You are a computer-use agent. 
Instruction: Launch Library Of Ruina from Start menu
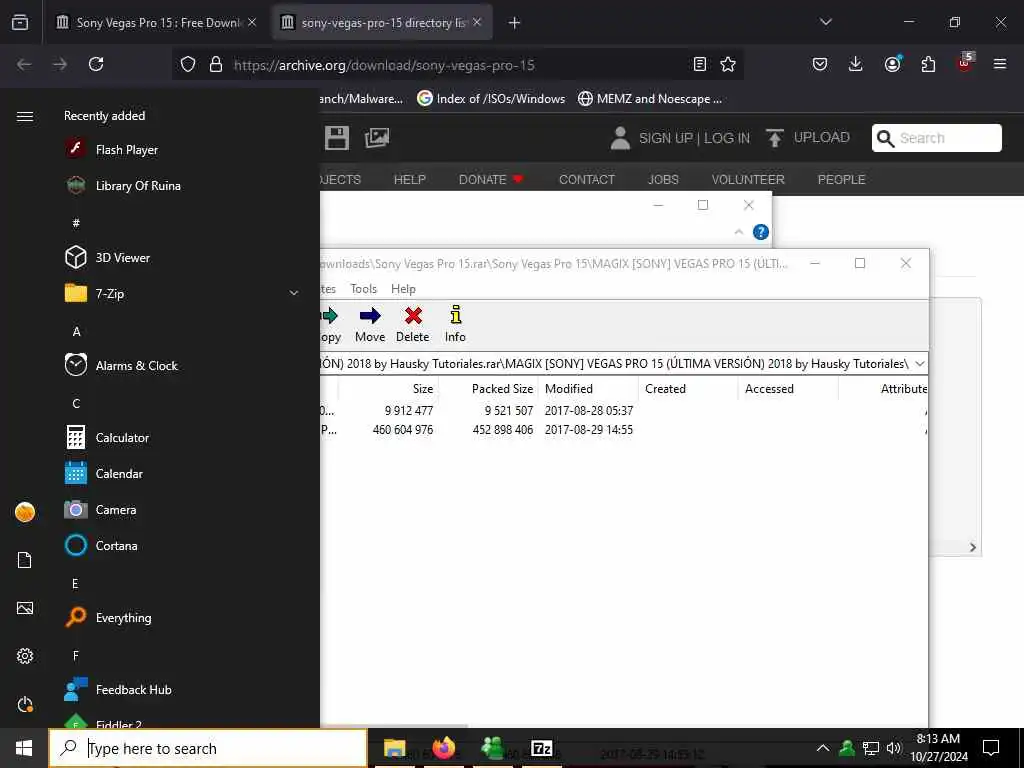[x=123, y=185]
